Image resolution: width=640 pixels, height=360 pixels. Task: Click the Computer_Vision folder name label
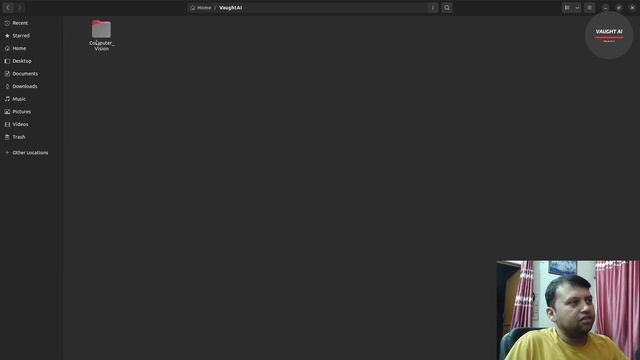tap(102, 46)
